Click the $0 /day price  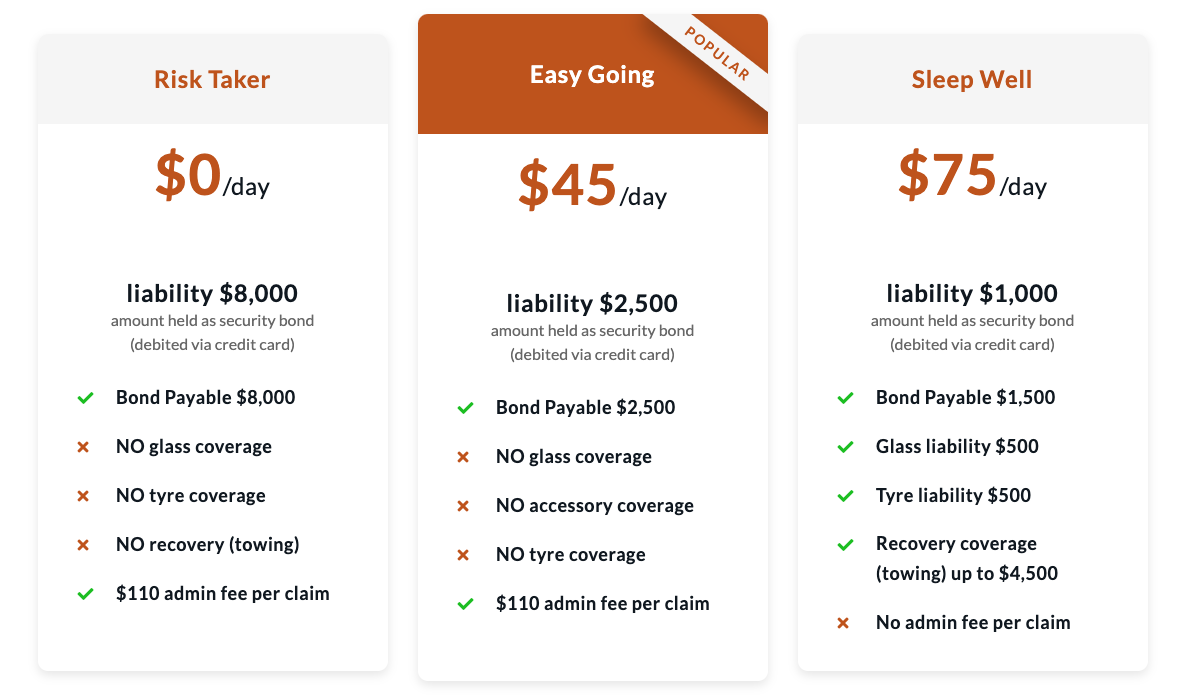pos(212,177)
